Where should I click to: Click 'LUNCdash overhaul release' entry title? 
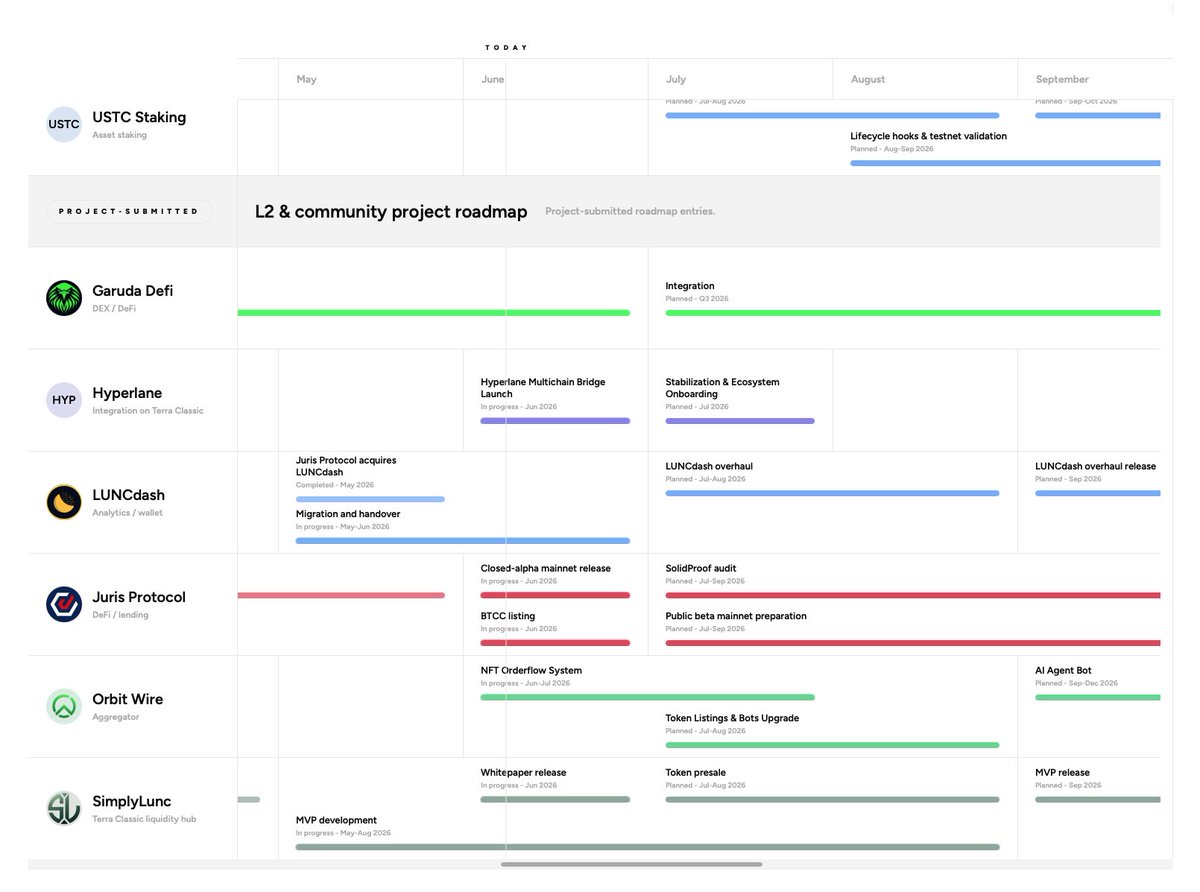pyautogui.click(x=1096, y=466)
